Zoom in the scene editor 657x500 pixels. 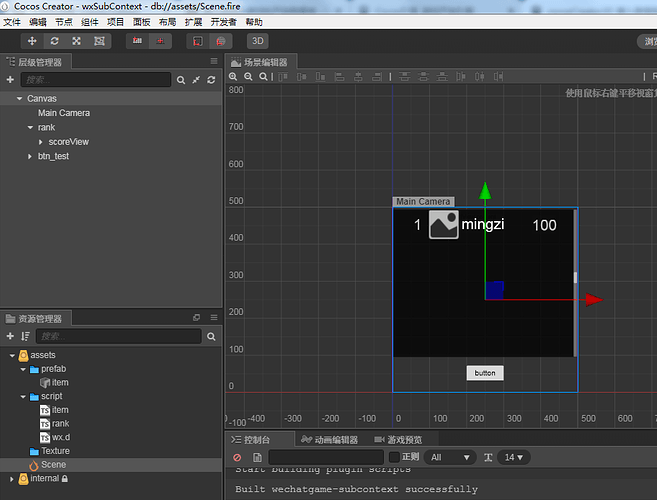(234, 76)
